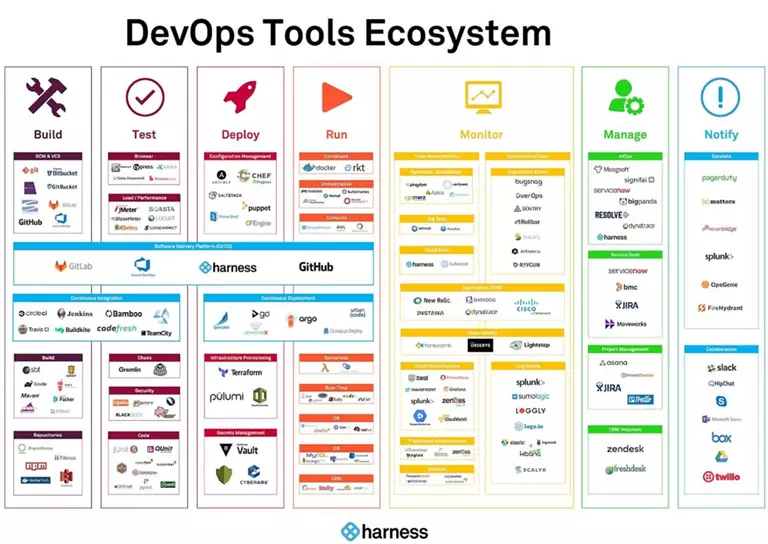Click the 'DevOps Tools Ecosystem' title
The width and height of the screenshot is (768, 544).
pyautogui.click(x=338, y=32)
